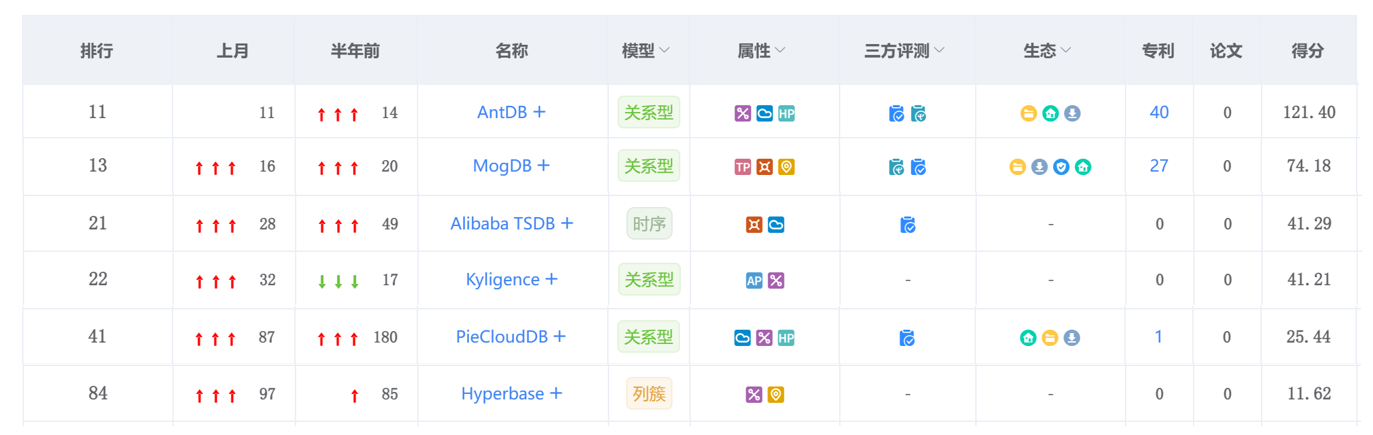Click AntDB's patent count 40
Viewport: 1373px width, 435px height.
pyautogui.click(x=1159, y=112)
